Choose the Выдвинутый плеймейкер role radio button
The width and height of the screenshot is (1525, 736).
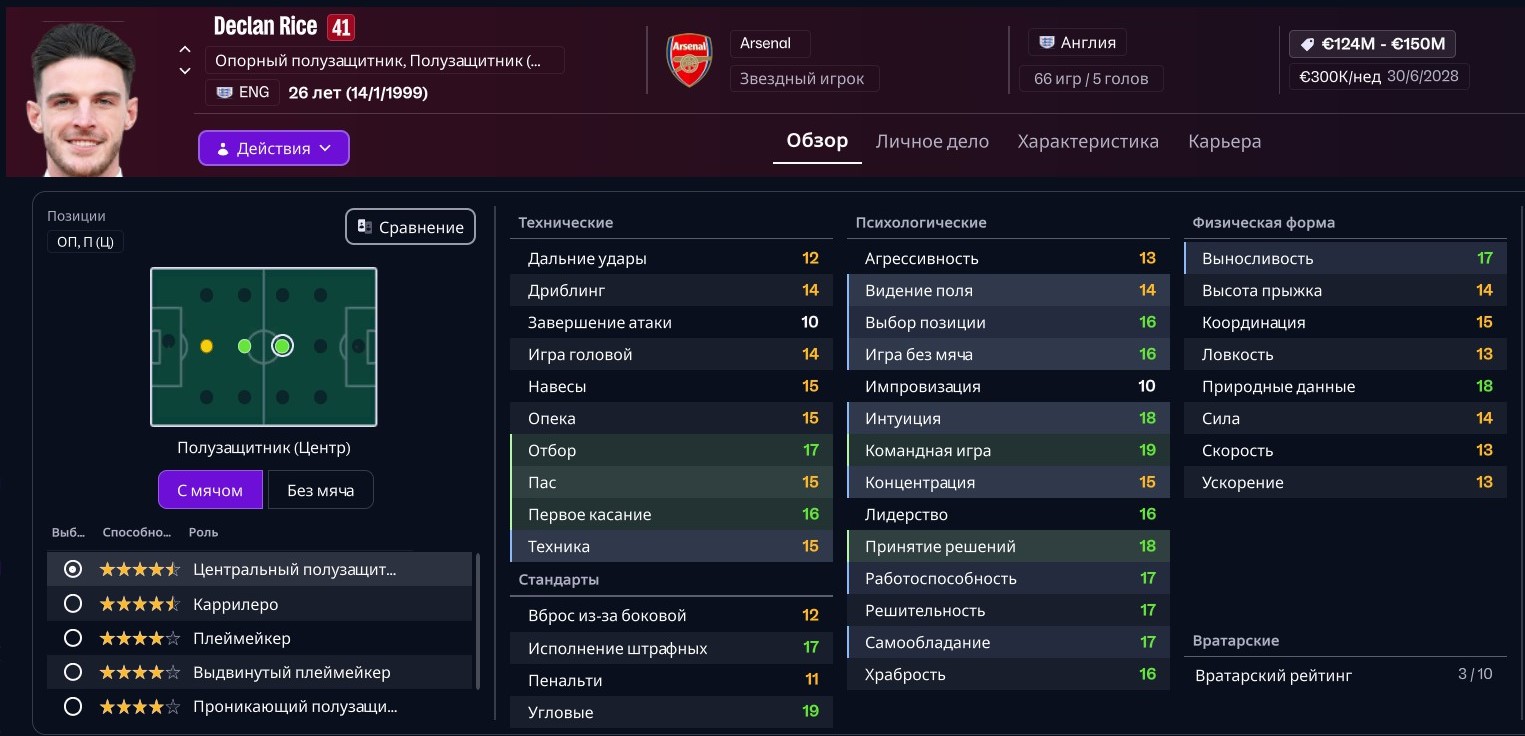(72, 672)
